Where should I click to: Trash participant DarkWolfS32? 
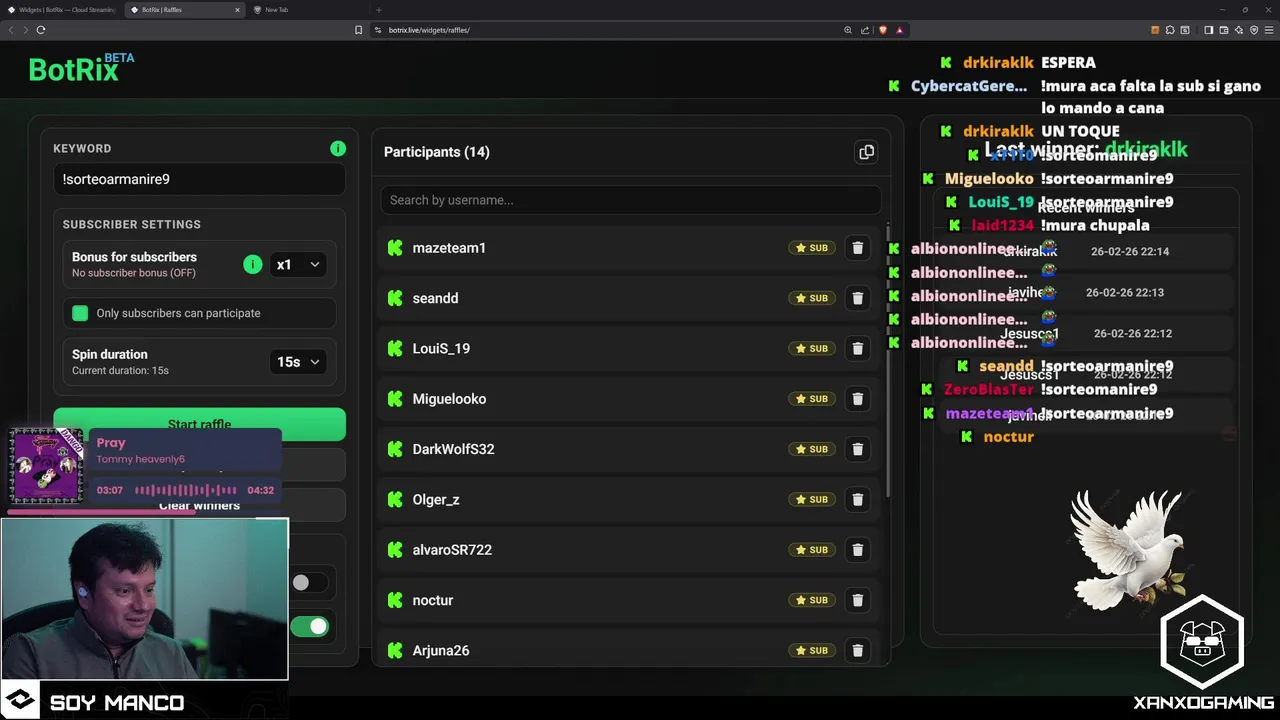point(857,449)
